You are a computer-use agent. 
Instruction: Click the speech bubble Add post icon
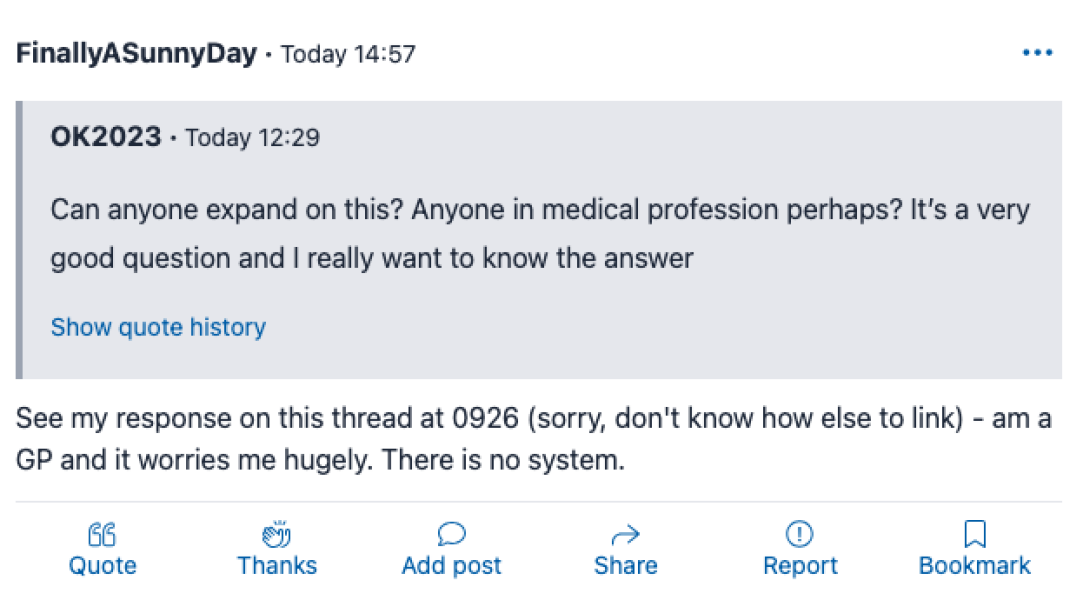click(x=451, y=535)
